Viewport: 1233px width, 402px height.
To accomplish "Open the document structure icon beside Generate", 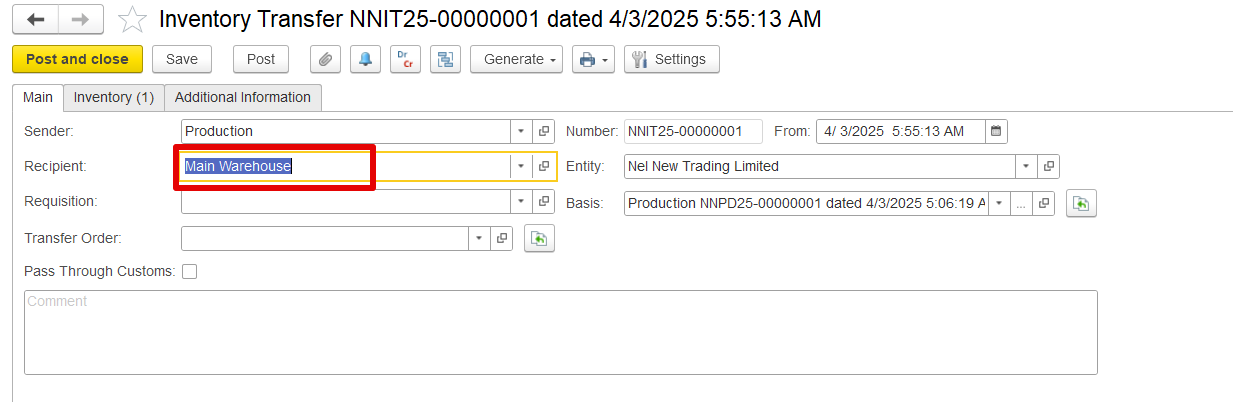I will coord(445,59).
